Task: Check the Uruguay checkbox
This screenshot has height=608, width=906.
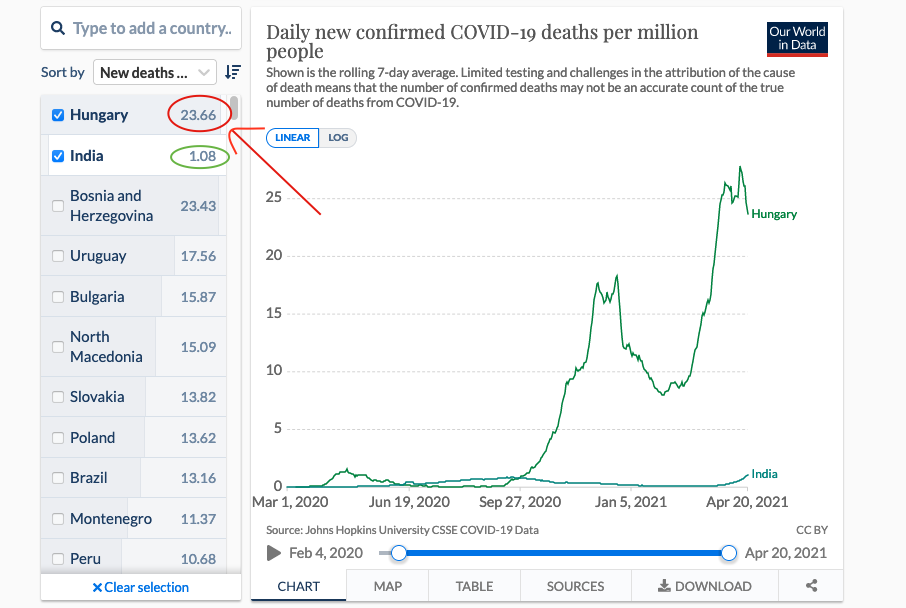Action: (x=58, y=256)
